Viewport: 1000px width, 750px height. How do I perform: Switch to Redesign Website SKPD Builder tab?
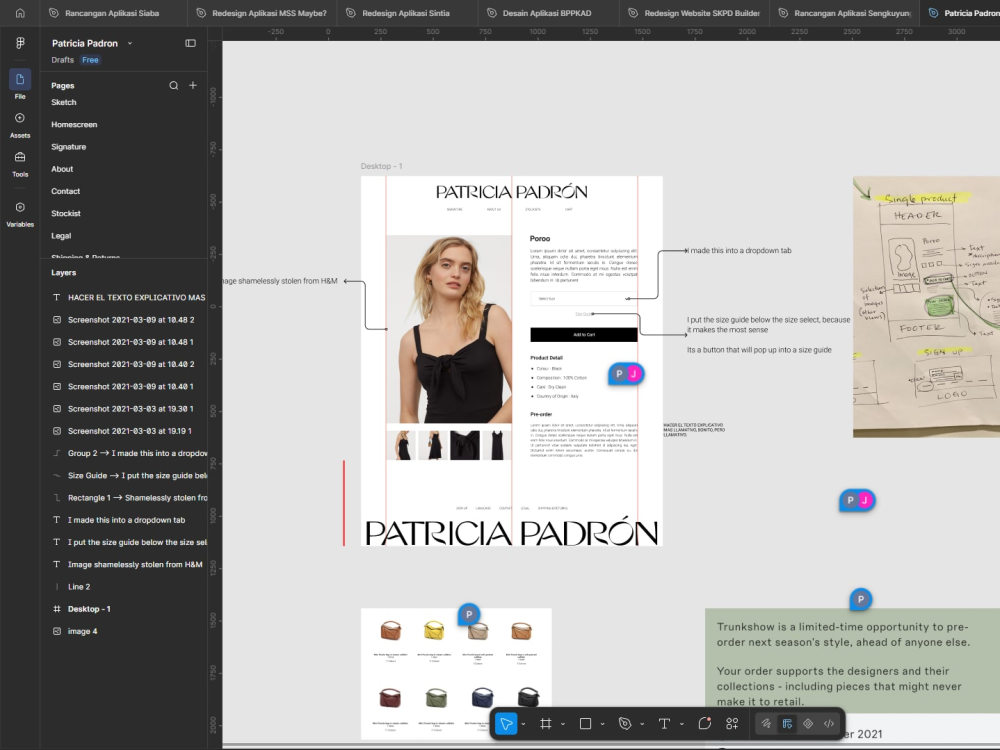[x=695, y=13]
